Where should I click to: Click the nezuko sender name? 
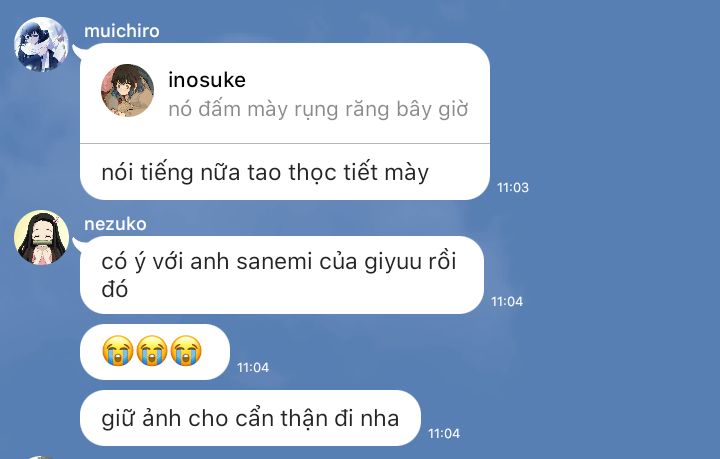pyautogui.click(x=115, y=224)
